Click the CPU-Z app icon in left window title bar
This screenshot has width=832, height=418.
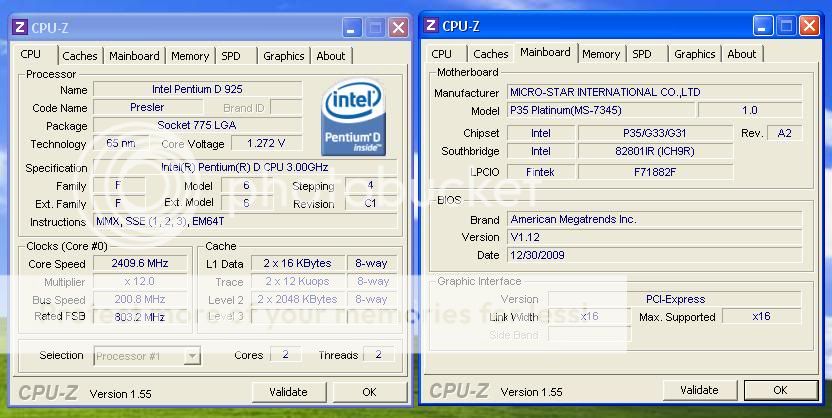(20, 27)
